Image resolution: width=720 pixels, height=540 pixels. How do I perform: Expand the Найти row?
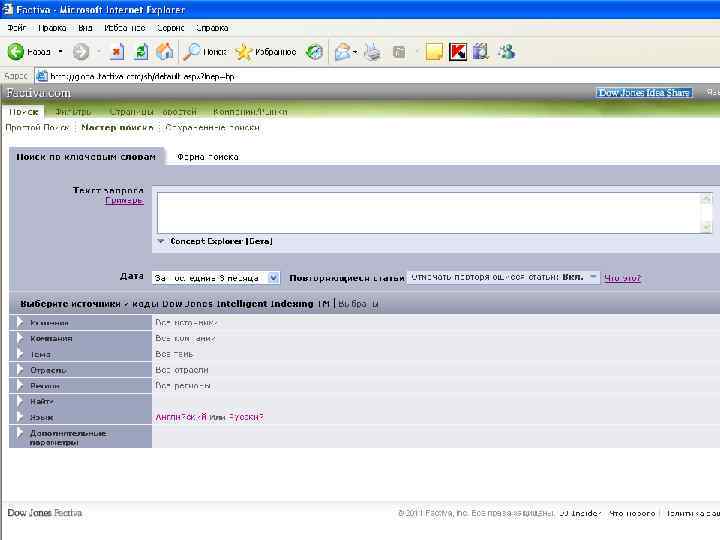[x=20, y=401]
